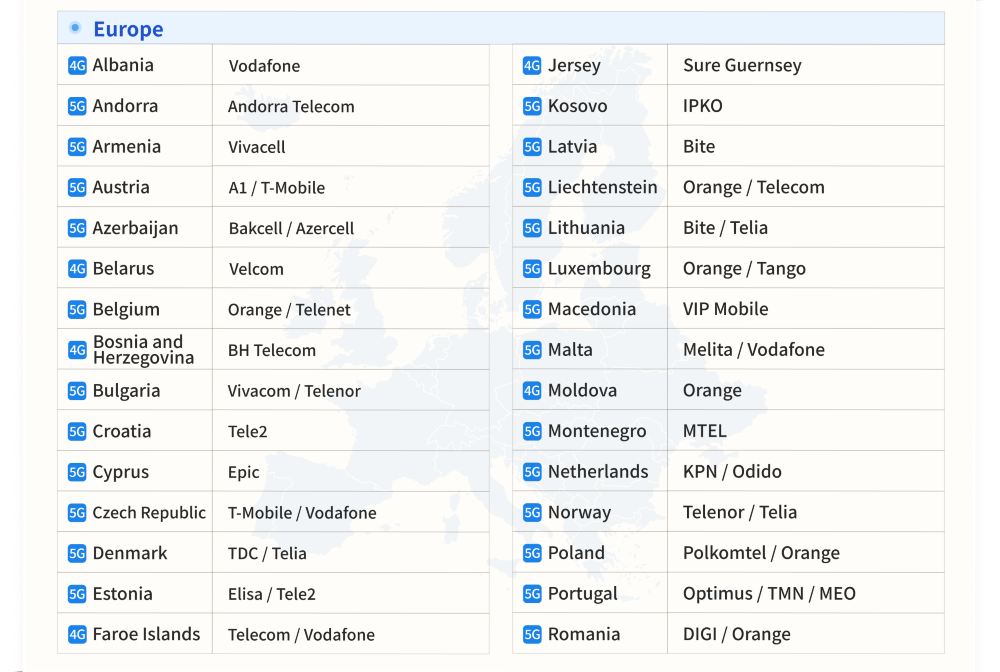Click the Andorra Telecom carrier text
The height and width of the screenshot is (672, 1000).
291,106
